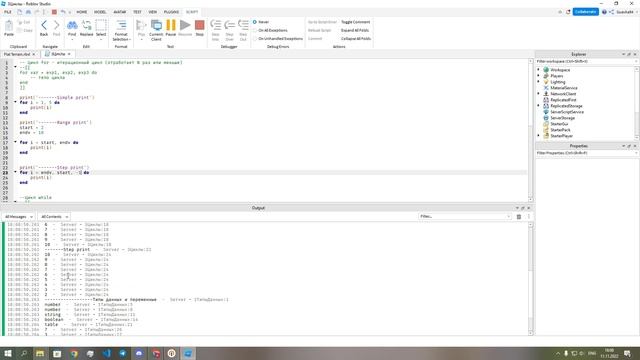Open Visual Studio Code from the taskbar
Viewport: 640px width, 360px height.
point(106,353)
